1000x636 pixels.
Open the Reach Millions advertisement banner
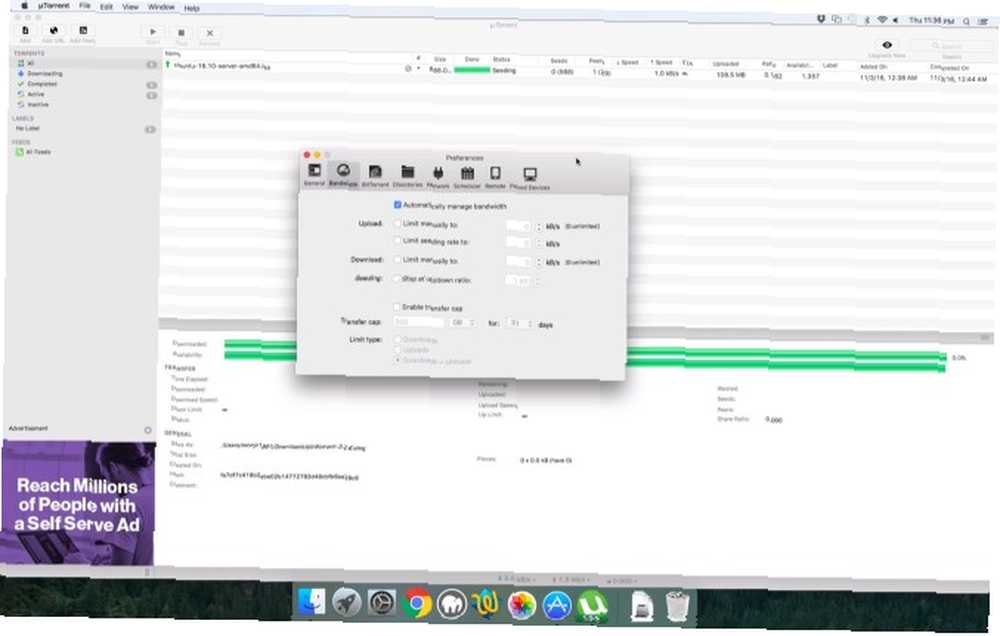tap(77, 502)
